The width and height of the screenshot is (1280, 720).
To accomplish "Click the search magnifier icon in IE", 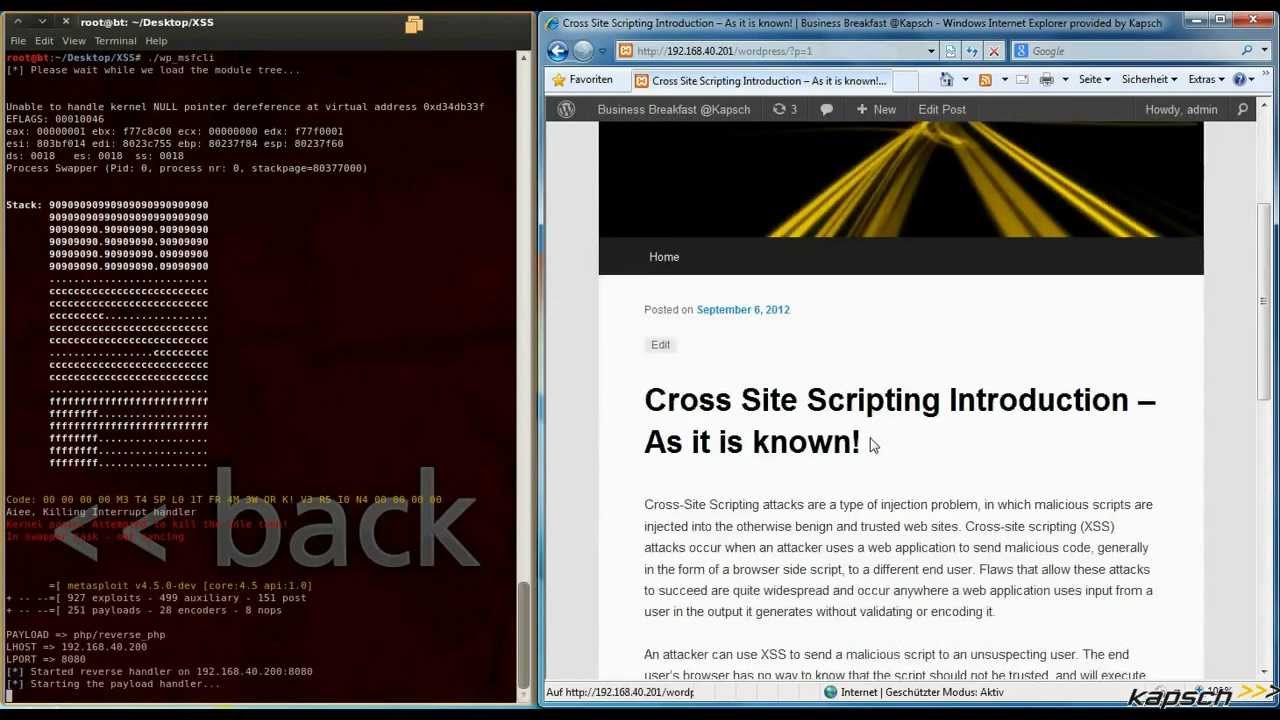I will [x=1247, y=51].
